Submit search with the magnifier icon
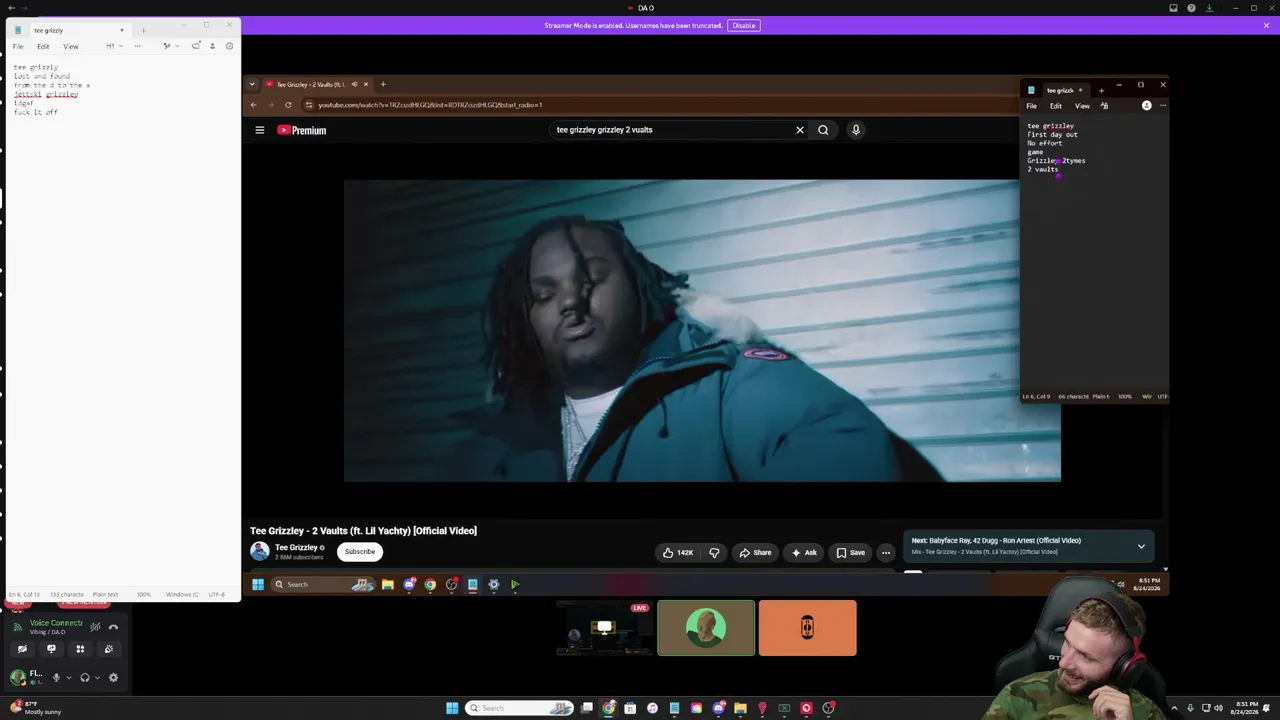Viewport: 1280px width, 720px height. (x=823, y=130)
